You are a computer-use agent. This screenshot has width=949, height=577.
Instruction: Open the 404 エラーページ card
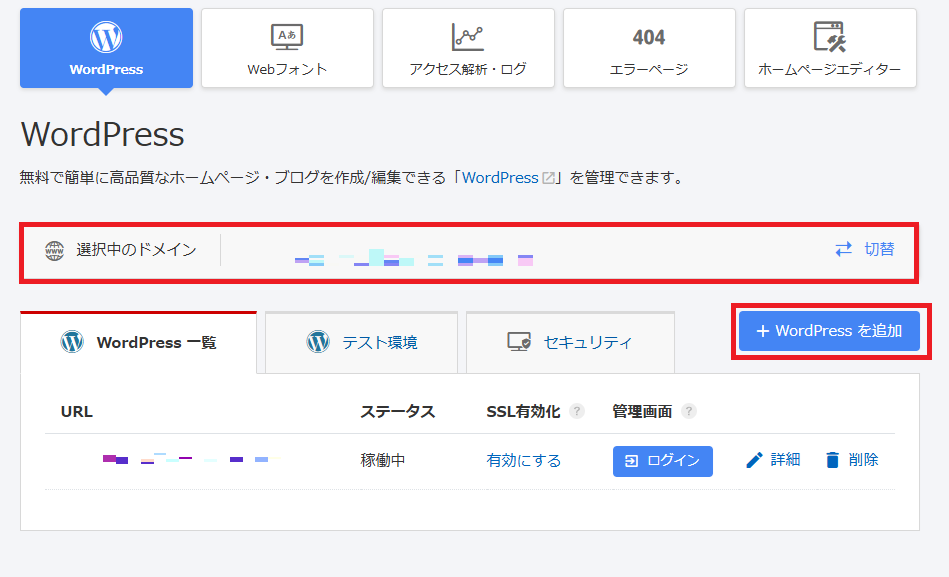(x=649, y=48)
